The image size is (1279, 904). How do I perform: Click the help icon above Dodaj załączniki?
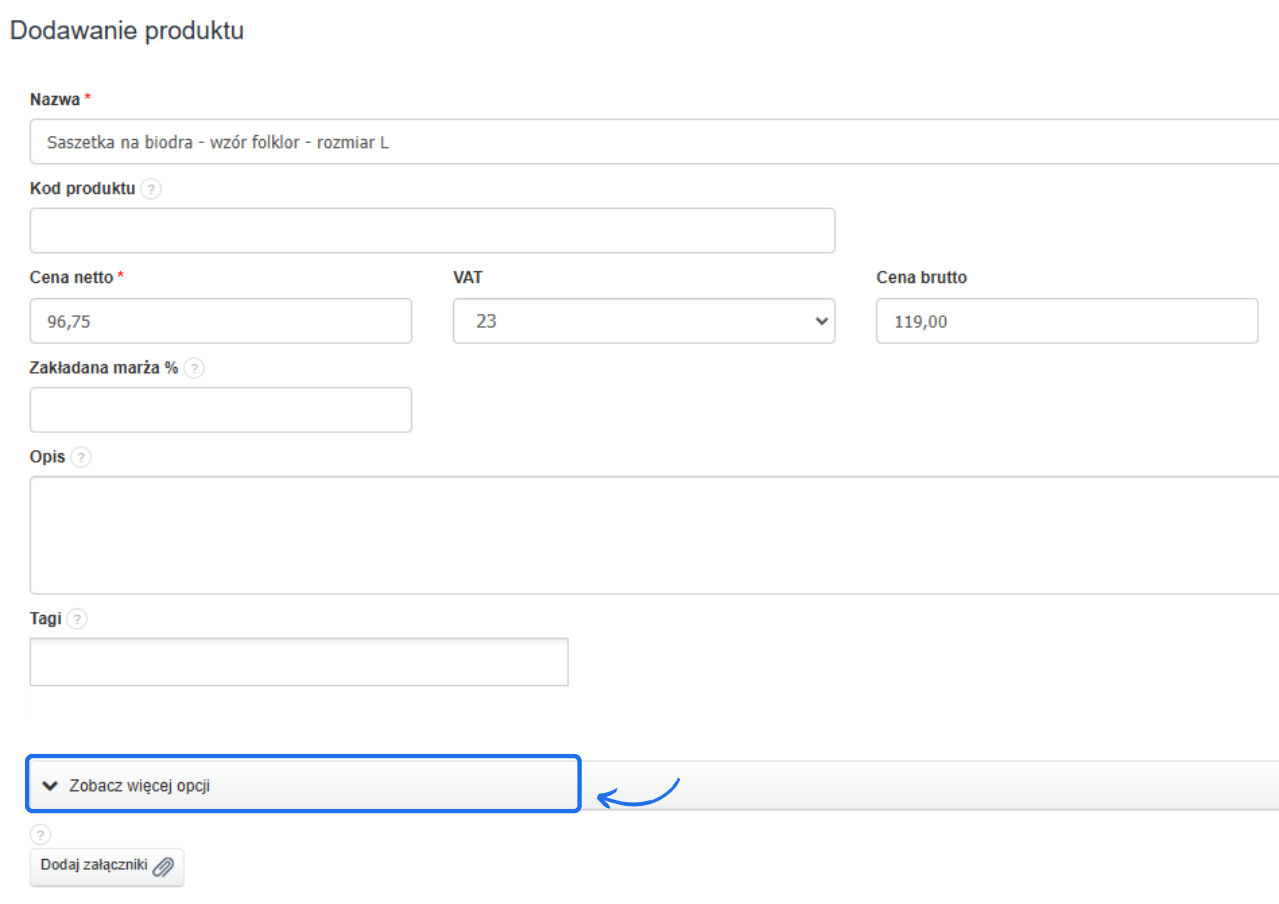tap(40, 834)
